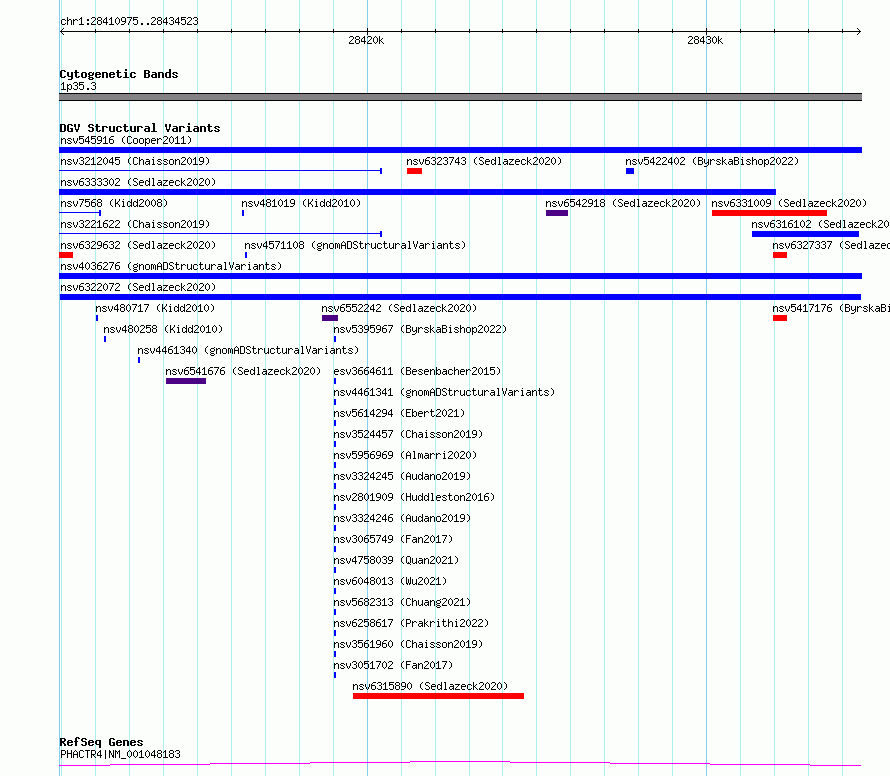Open nsv4036276 (gnomADStructuralVariants) label
The height and width of the screenshot is (776, 890).
coord(171,266)
